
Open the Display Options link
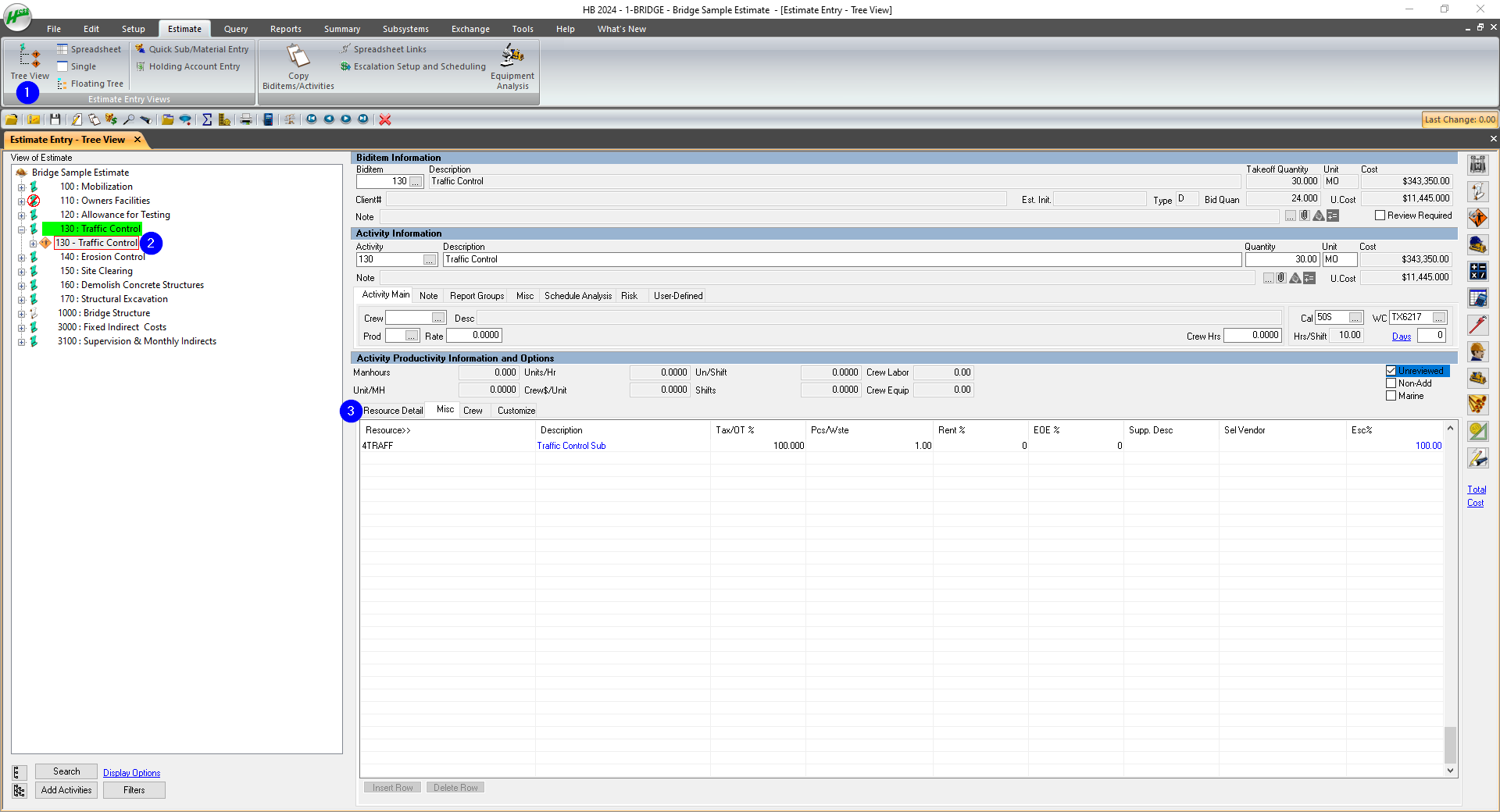(x=132, y=773)
